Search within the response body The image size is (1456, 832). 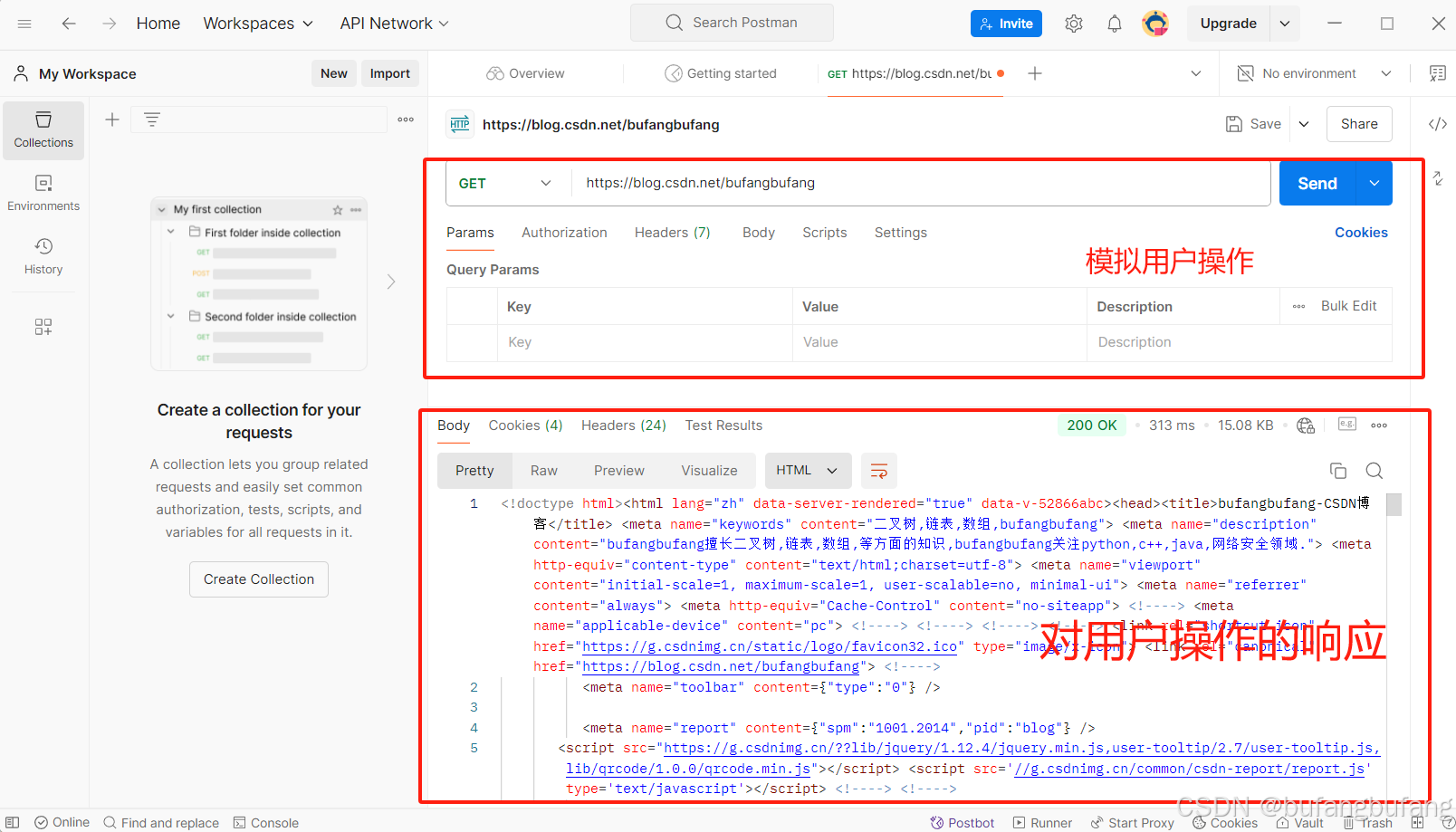tap(1375, 471)
